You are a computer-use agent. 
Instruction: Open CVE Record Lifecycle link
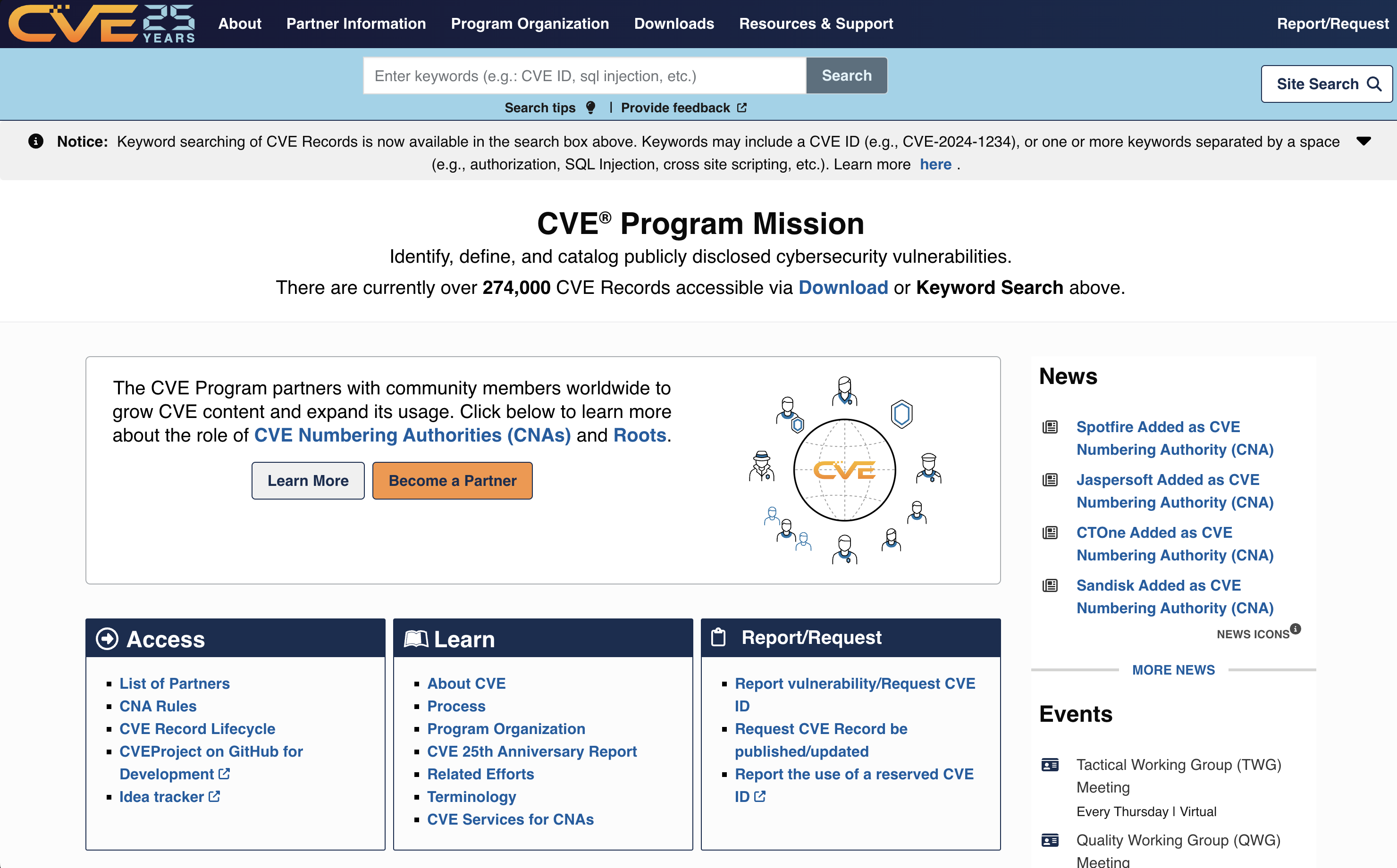point(197,728)
